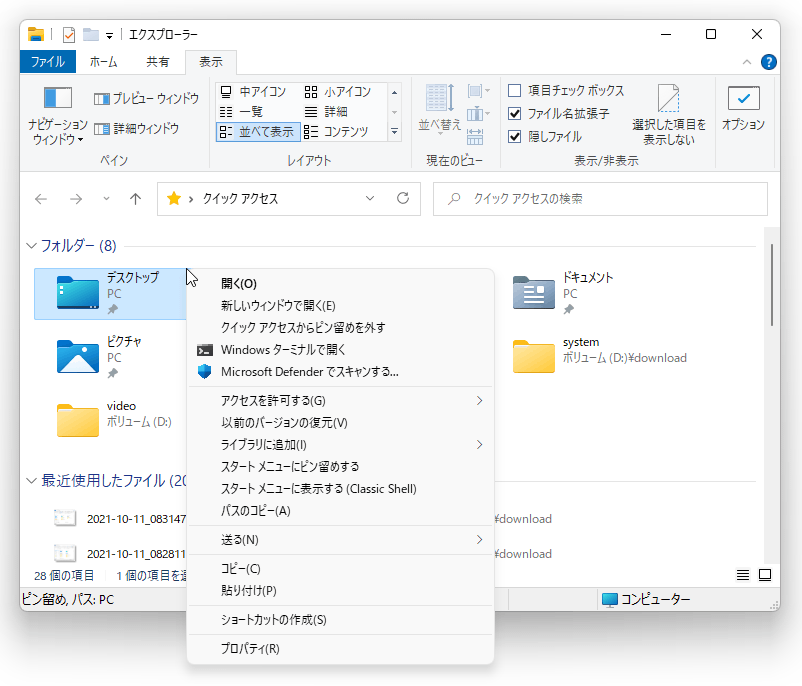Choose コピー(C) in context menu
The width and height of the screenshot is (802, 686).
340,568
